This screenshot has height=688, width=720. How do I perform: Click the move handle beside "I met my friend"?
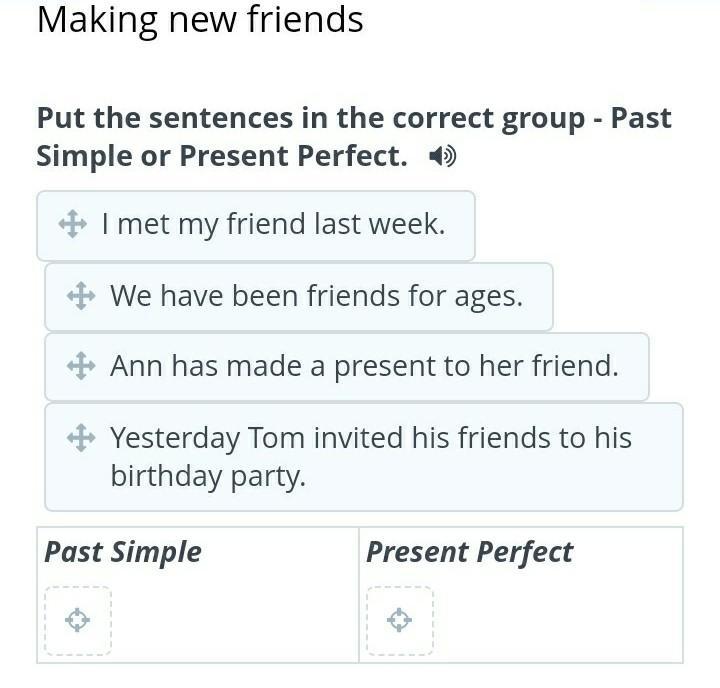[x=73, y=224]
